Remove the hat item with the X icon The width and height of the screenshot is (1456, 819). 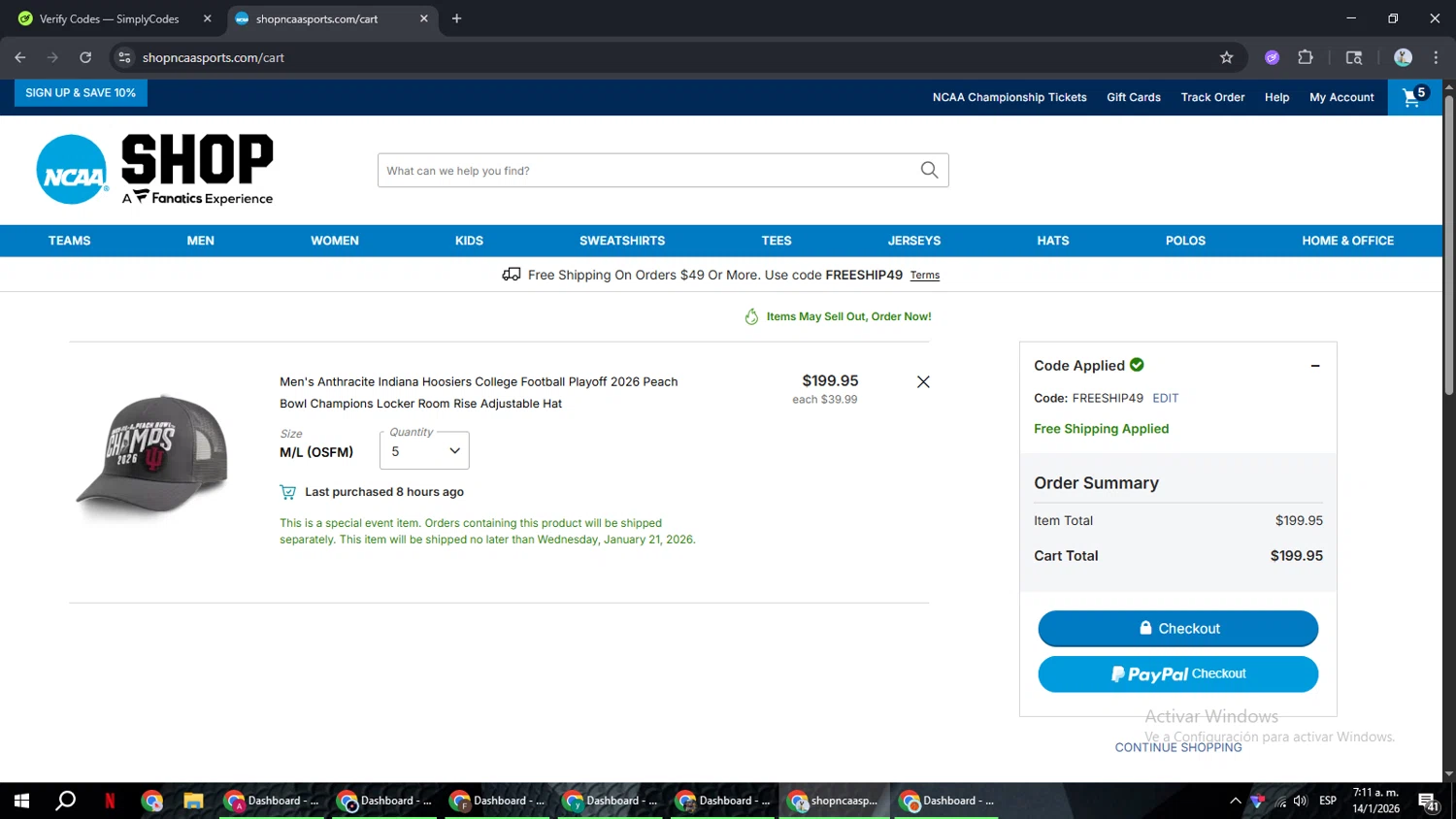(x=923, y=381)
